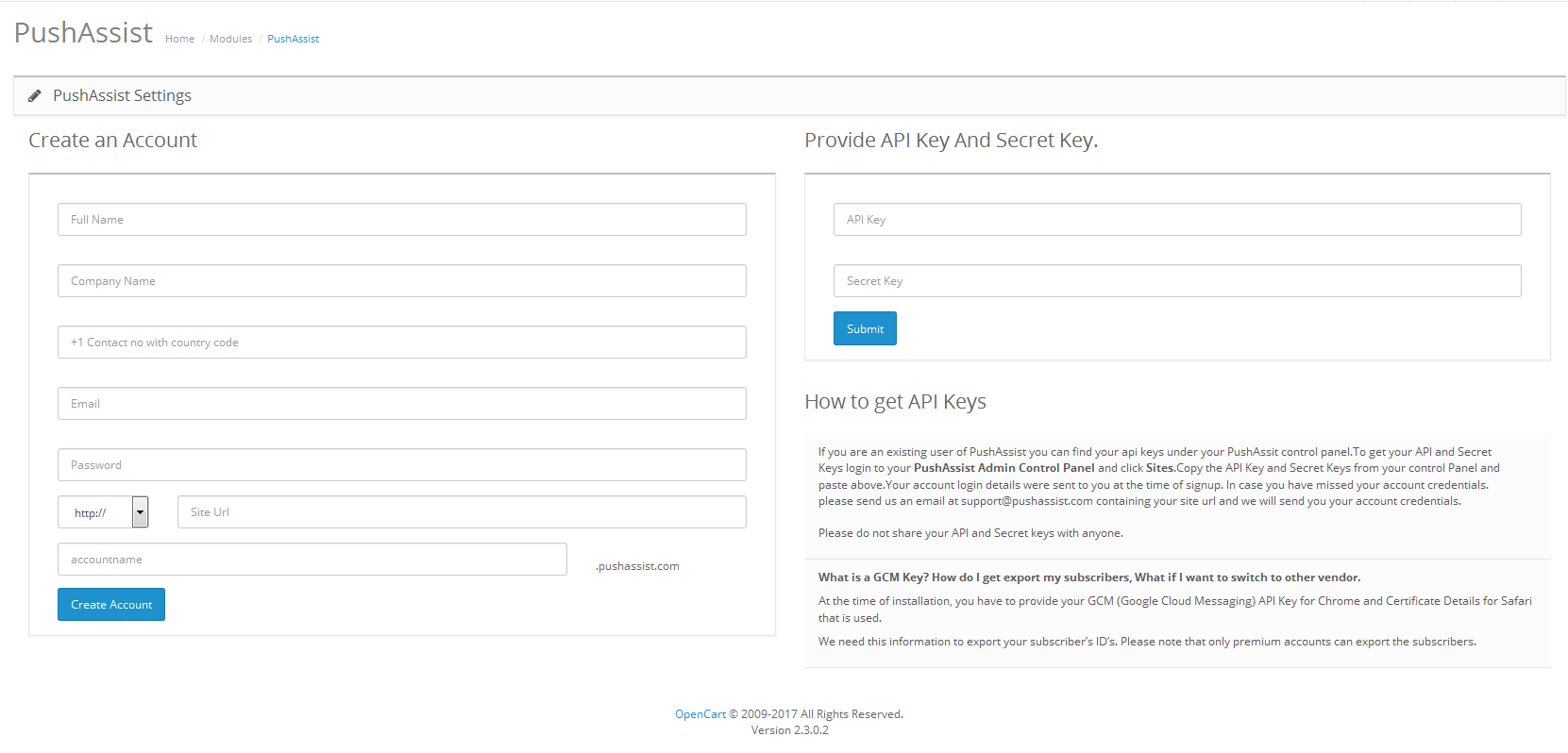
Task: Focus the API Key input field
Action: pyautogui.click(x=1177, y=219)
